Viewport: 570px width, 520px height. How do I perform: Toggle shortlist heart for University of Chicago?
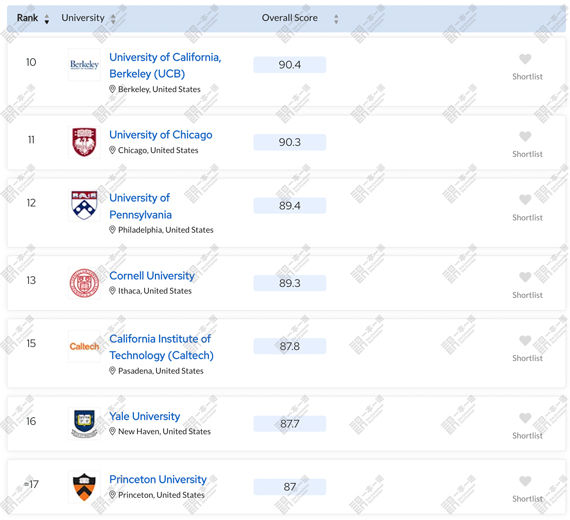coord(525,136)
